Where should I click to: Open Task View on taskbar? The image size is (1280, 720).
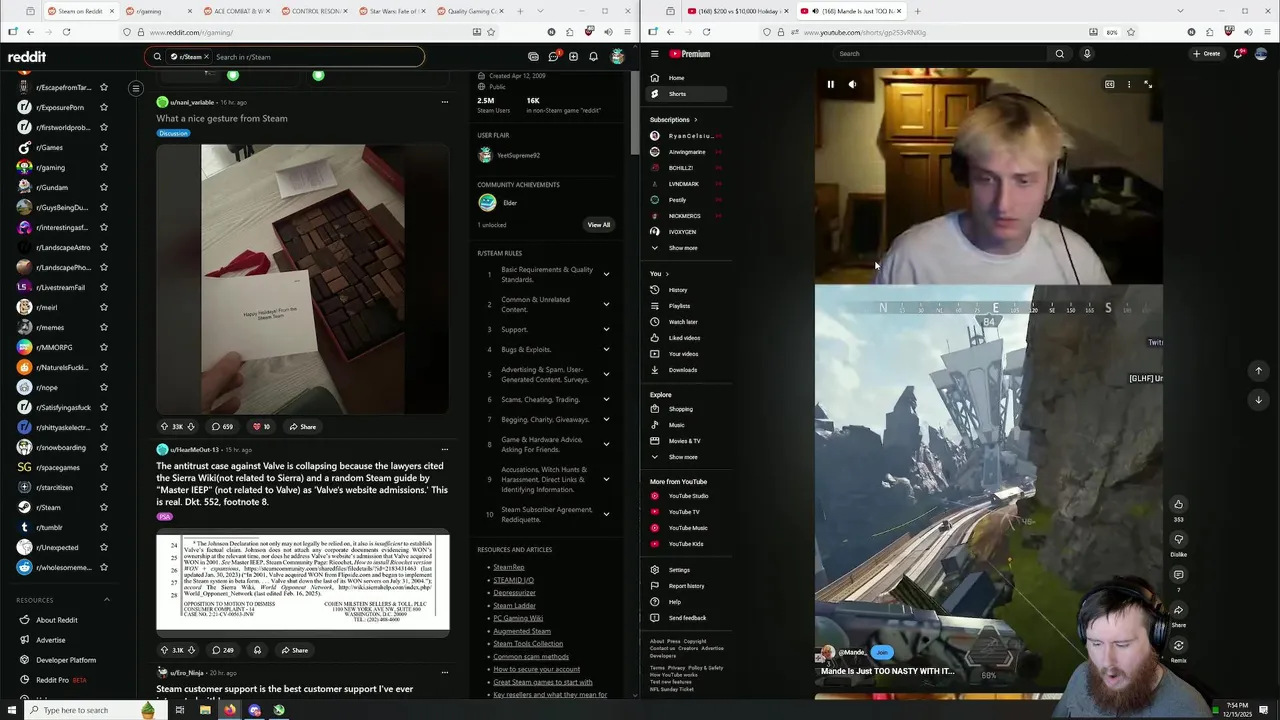180,710
